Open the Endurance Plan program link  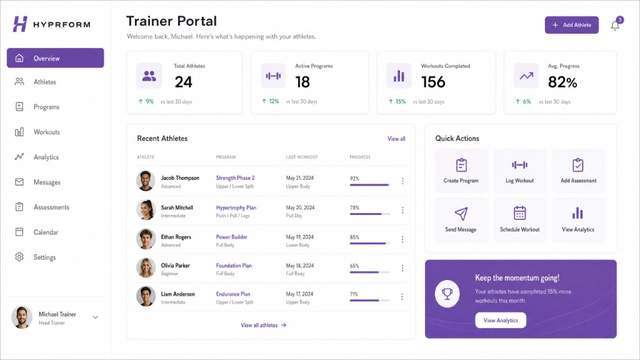(233, 294)
